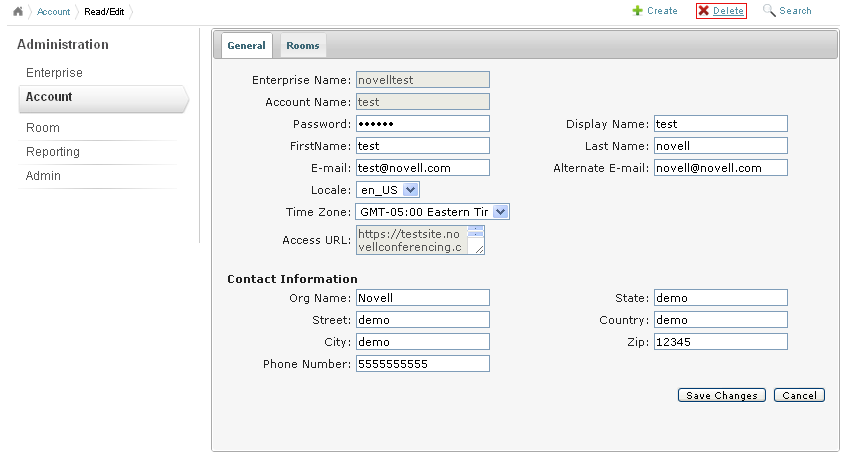Go to Room in sidebar
851x462 pixels.
pyautogui.click(x=43, y=128)
